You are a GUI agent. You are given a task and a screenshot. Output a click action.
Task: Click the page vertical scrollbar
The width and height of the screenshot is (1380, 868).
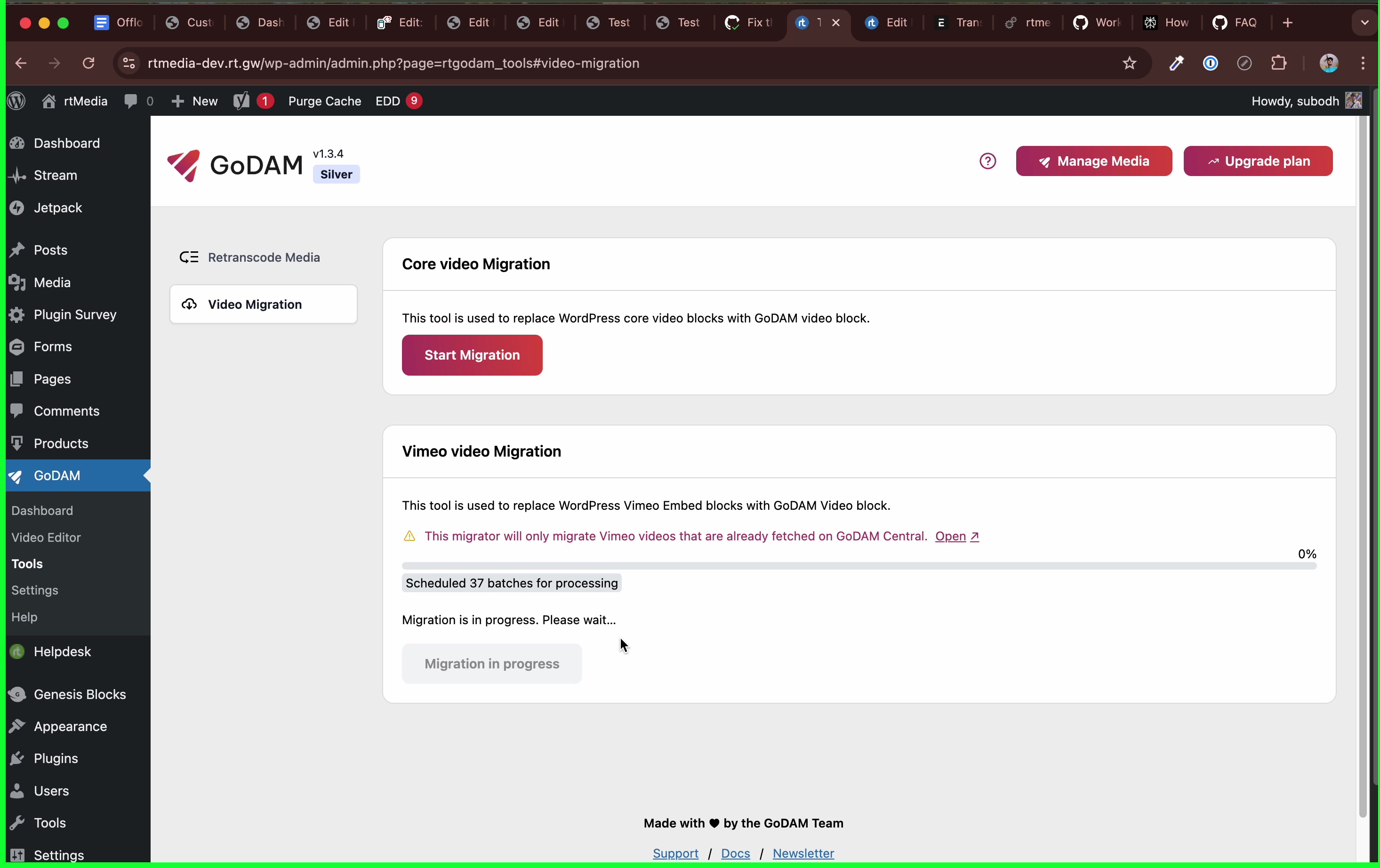[x=1363, y=467]
